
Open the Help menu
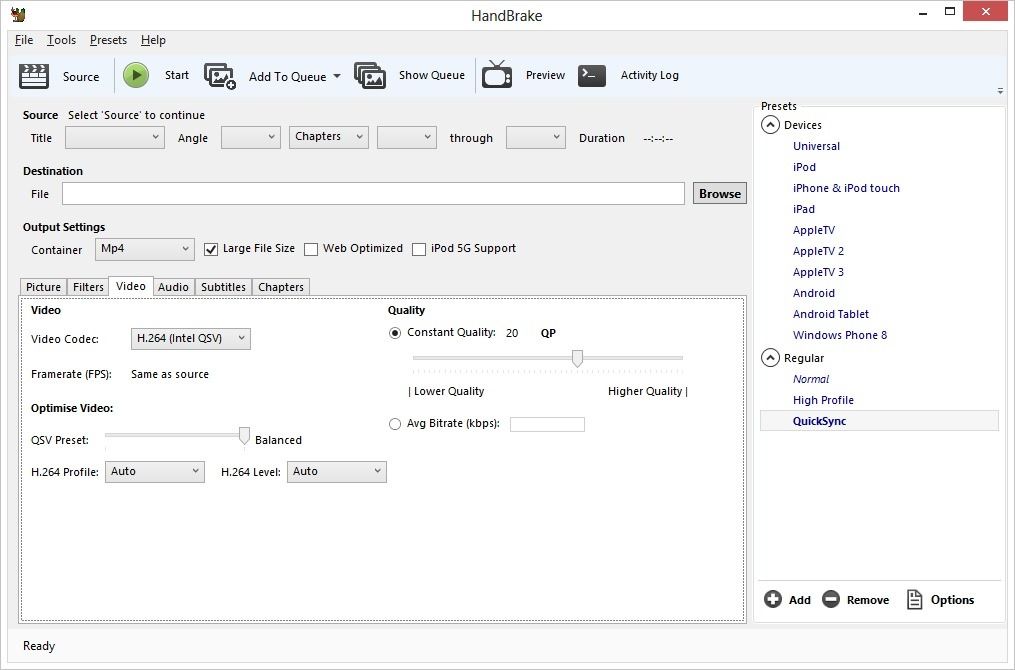pos(153,40)
